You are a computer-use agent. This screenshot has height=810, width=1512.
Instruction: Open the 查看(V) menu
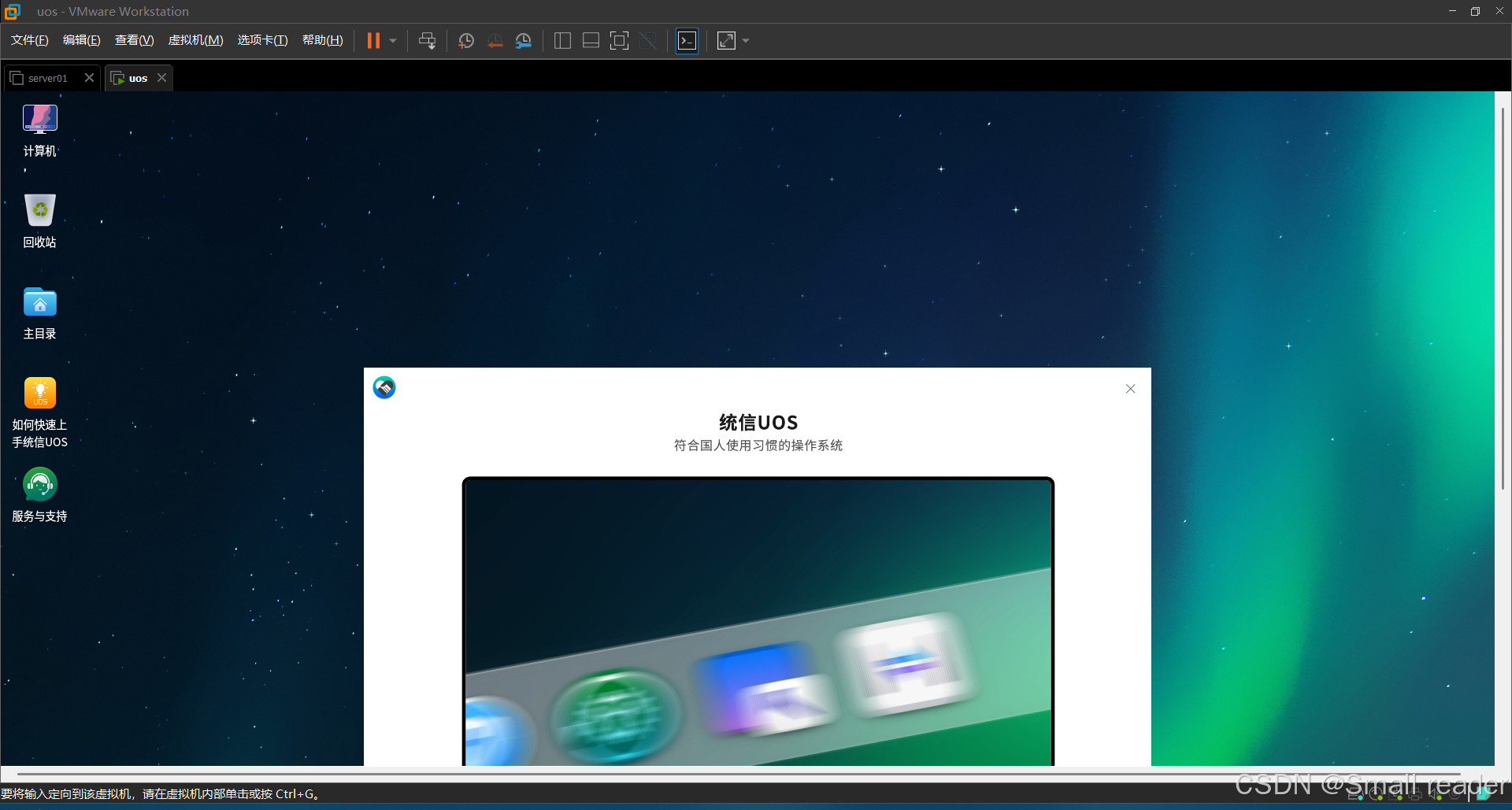(x=134, y=40)
